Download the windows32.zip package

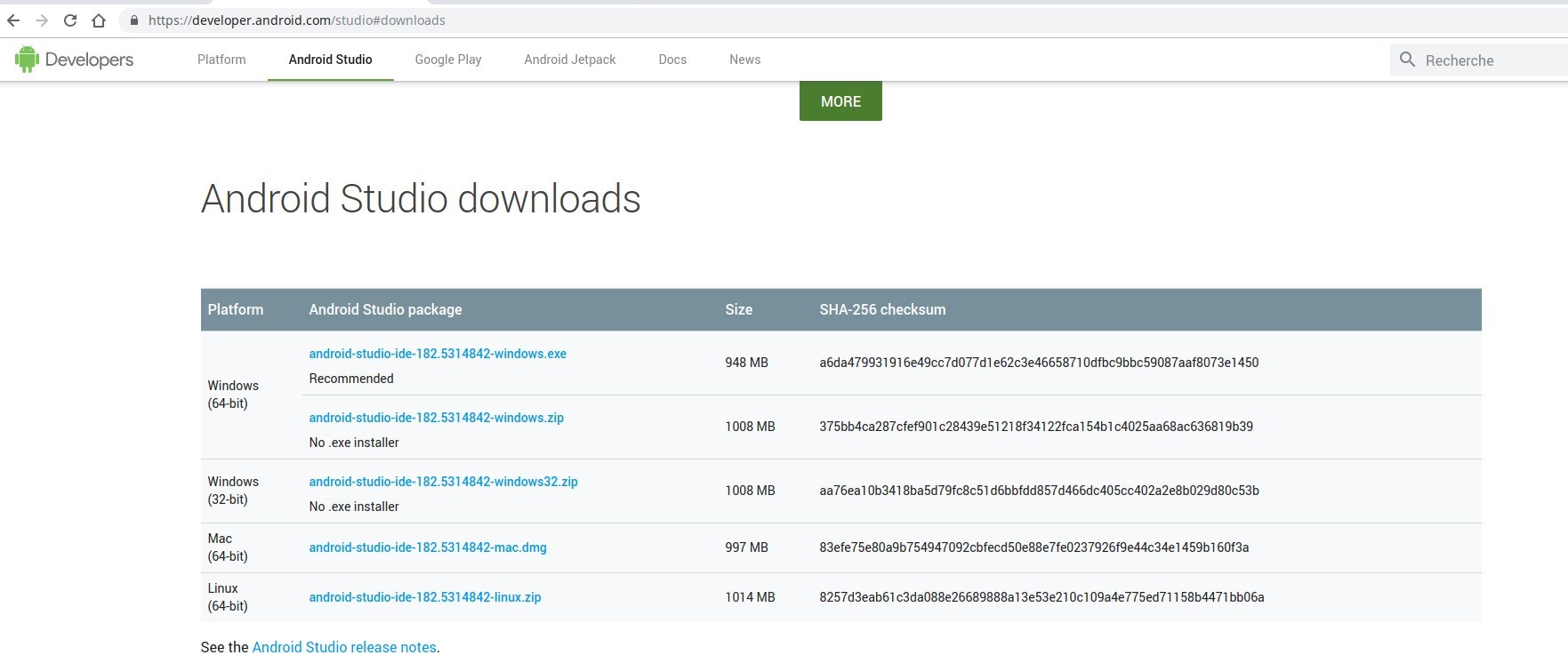click(x=444, y=482)
